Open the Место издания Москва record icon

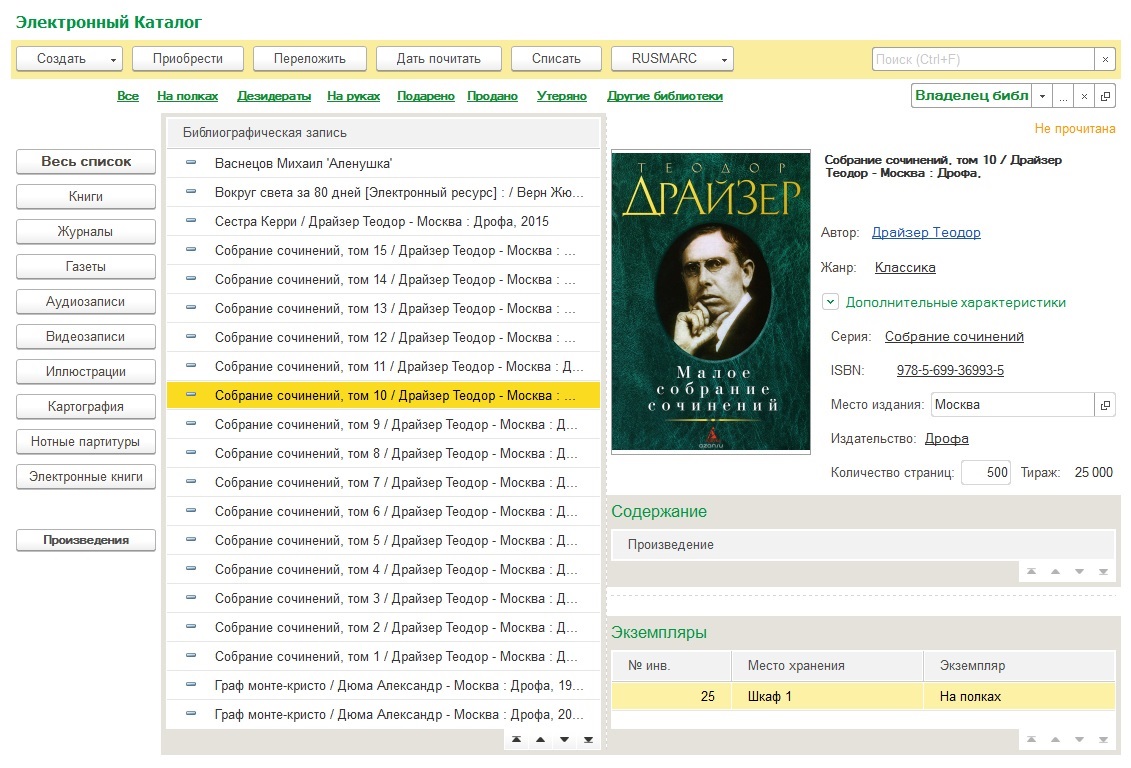[1105, 405]
